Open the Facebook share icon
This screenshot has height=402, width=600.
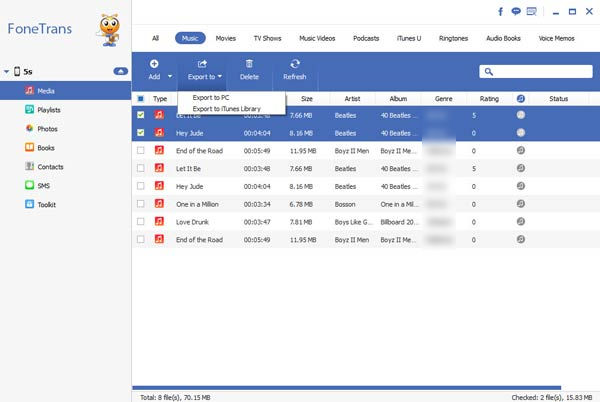pyautogui.click(x=500, y=11)
